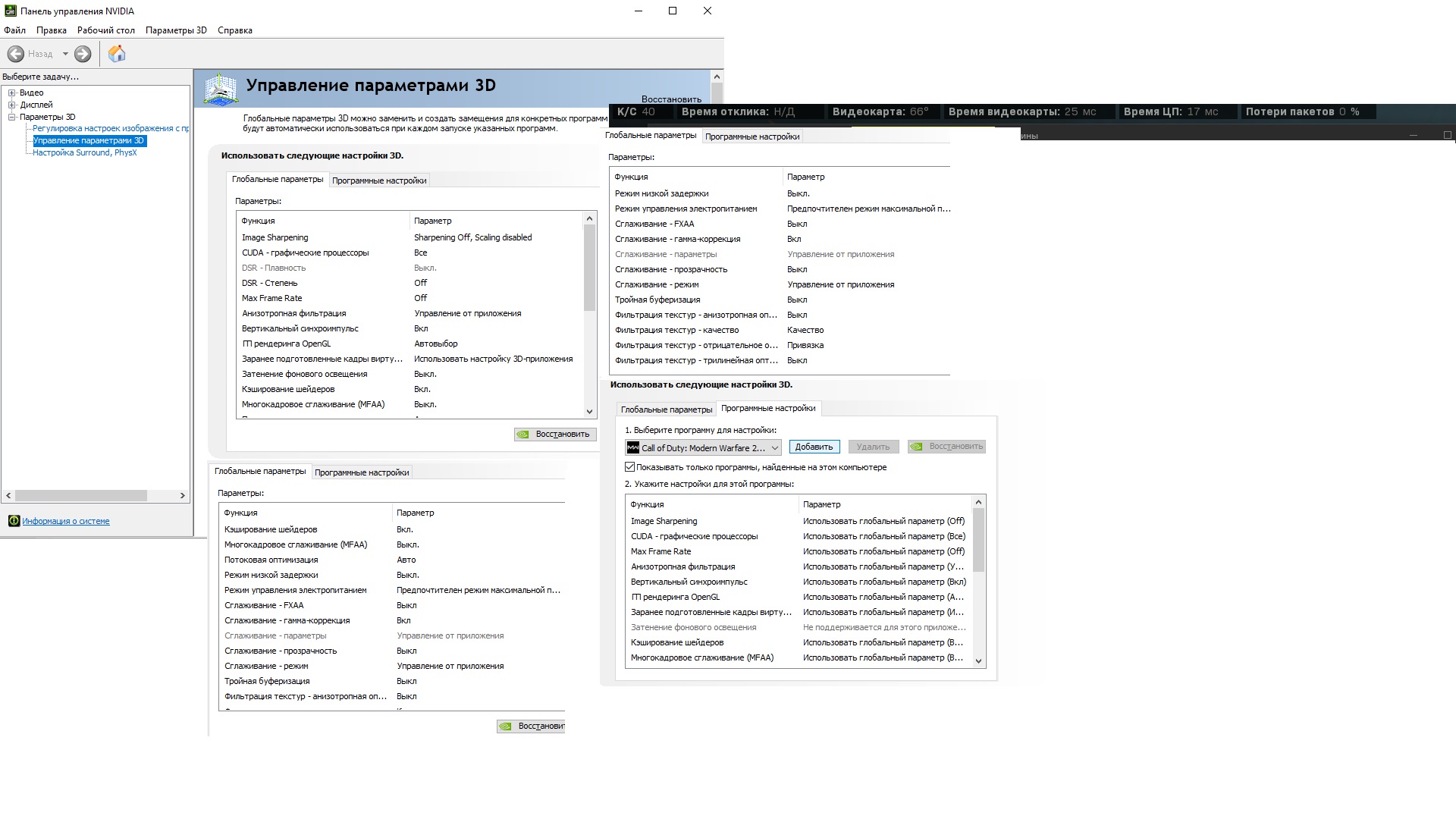
Task: Select Max Frame Rate row in program settings
Action: pyautogui.click(x=799, y=551)
